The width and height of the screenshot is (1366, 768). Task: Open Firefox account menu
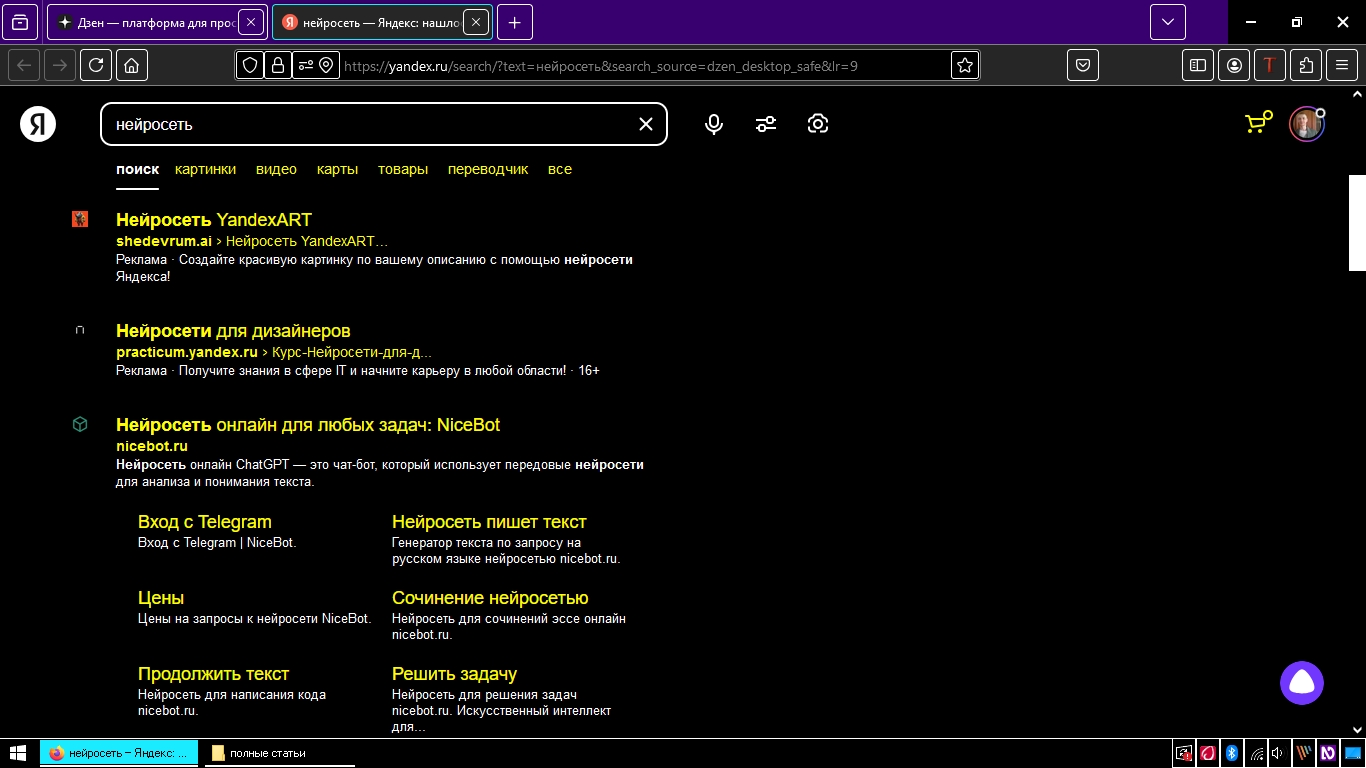pos(1234,65)
